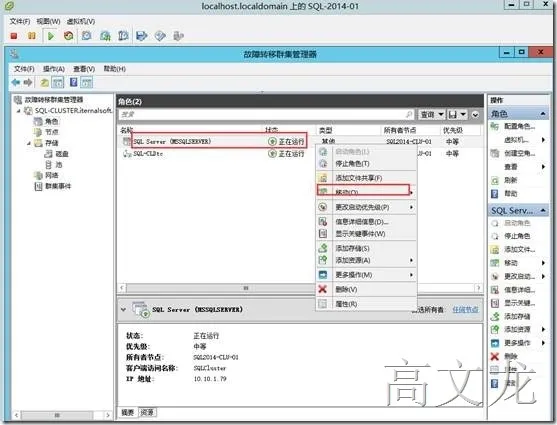This screenshot has width=557, height=425.
Task: Click the red stop VM icon
Action: pyautogui.click(x=14, y=36)
